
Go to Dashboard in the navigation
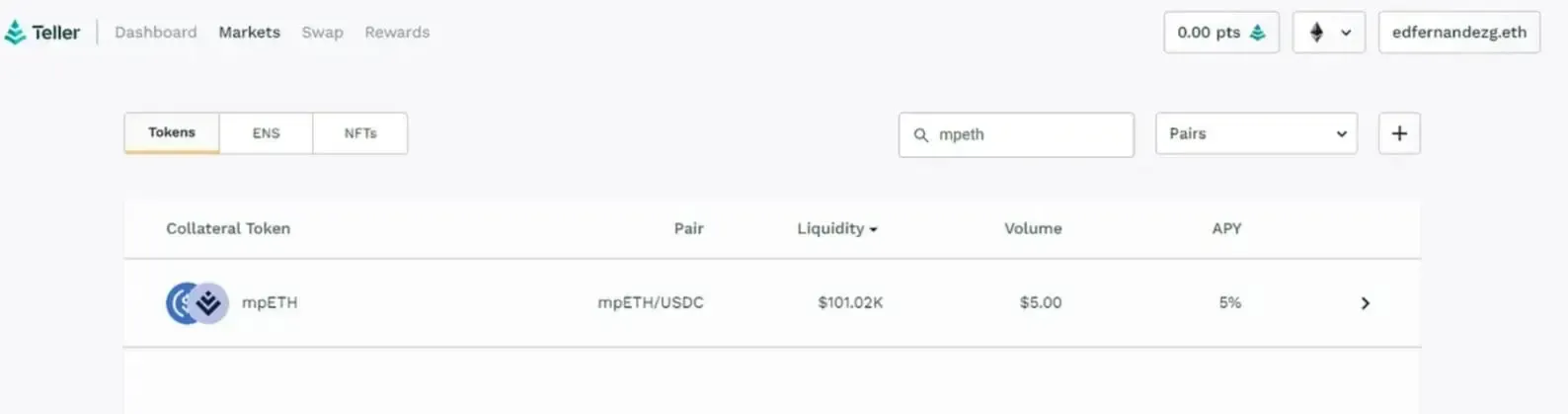[156, 33]
